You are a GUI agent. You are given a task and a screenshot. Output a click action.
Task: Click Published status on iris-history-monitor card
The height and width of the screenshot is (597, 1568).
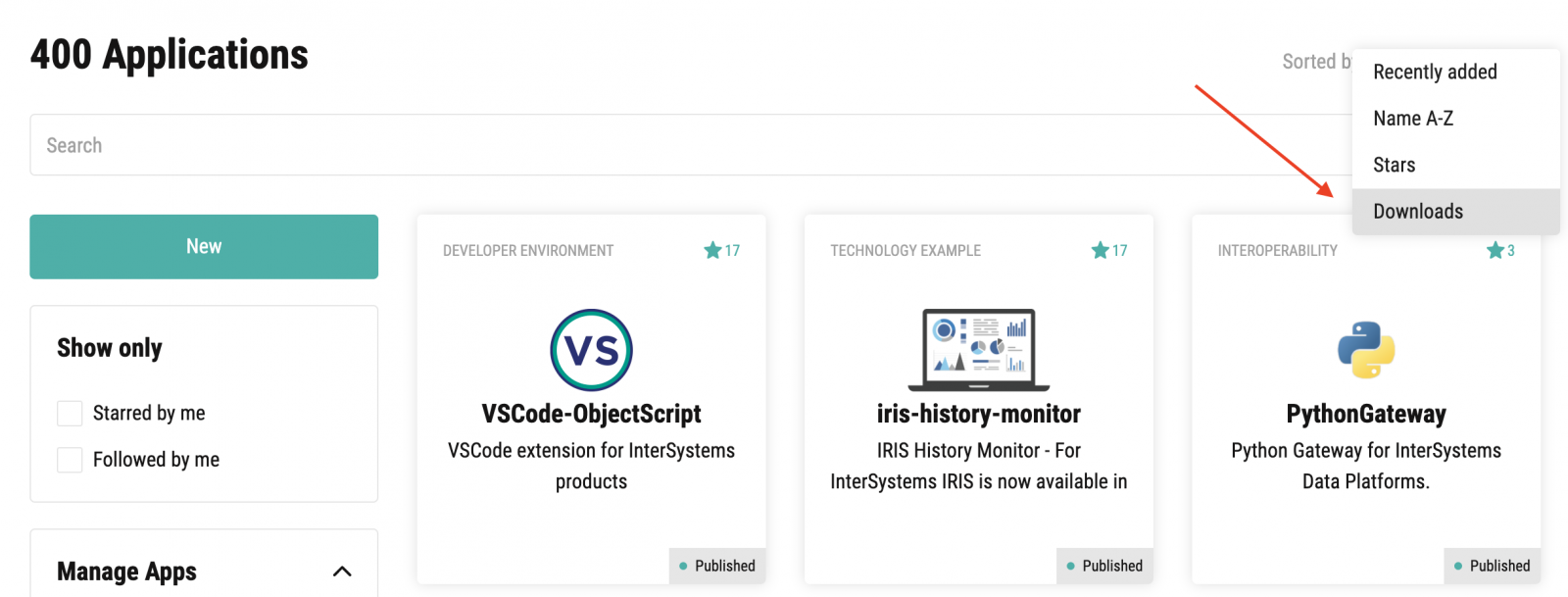point(1104,566)
